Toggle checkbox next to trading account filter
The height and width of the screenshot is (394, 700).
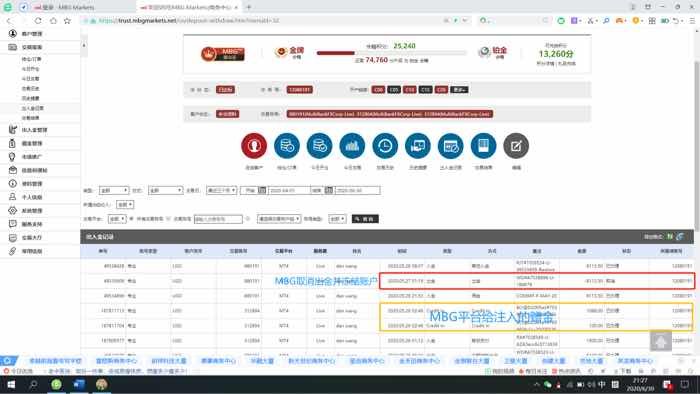pyautogui.click(x=131, y=219)
